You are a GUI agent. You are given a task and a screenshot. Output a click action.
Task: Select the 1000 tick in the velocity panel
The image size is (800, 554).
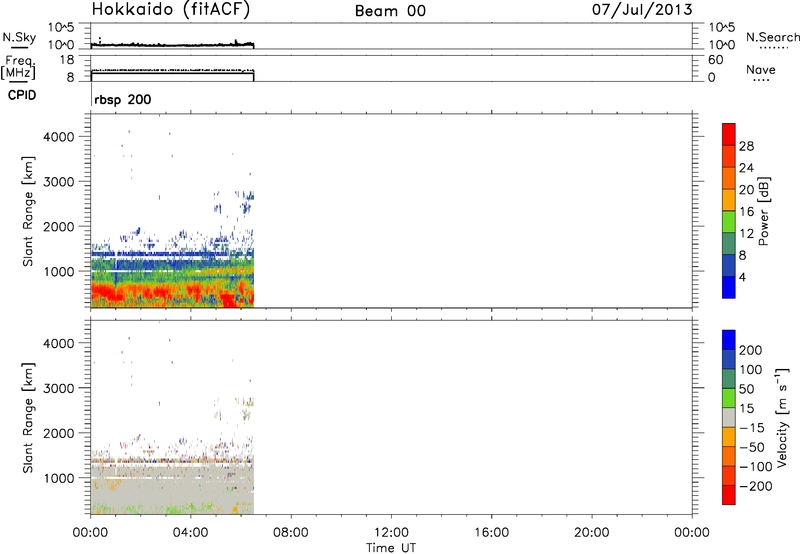click(58, 478)
